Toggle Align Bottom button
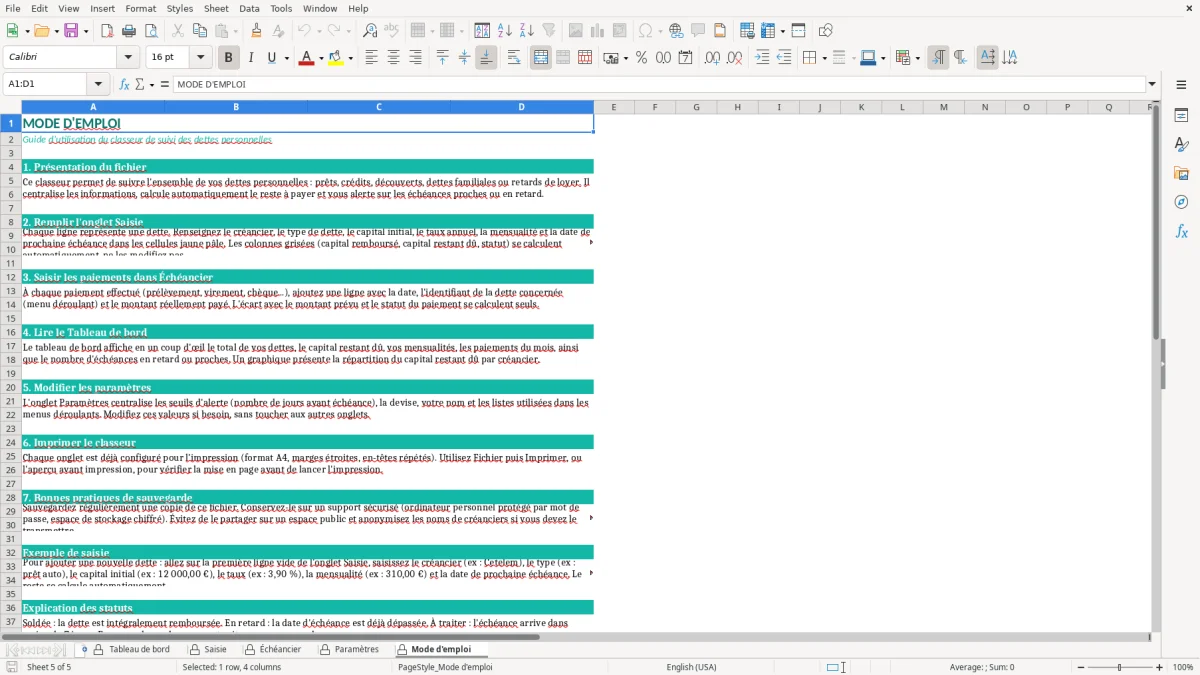1200x675 pixels. 486,58
